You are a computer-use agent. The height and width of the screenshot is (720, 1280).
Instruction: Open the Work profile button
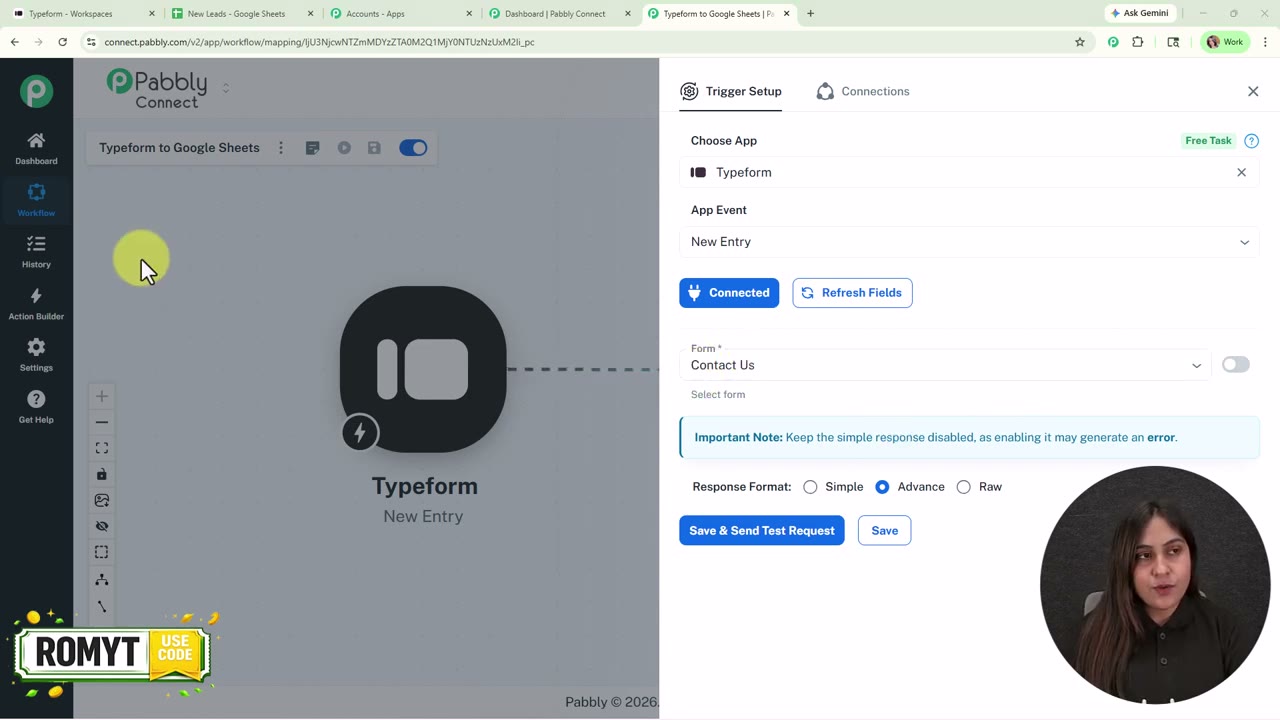1225,42
